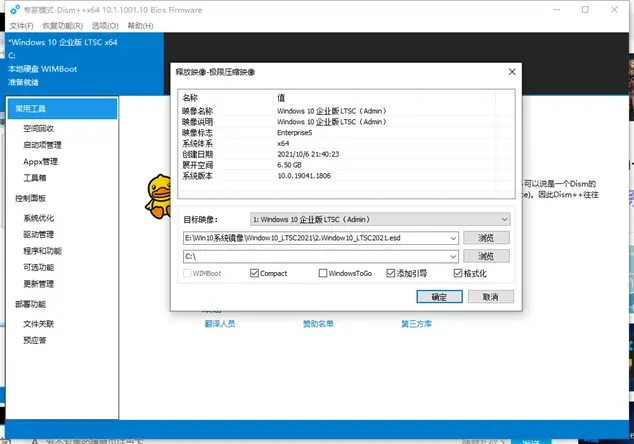Screen dimensions: 634x444
Task: Open the 赞助名单 link
Action: point(318,324)
